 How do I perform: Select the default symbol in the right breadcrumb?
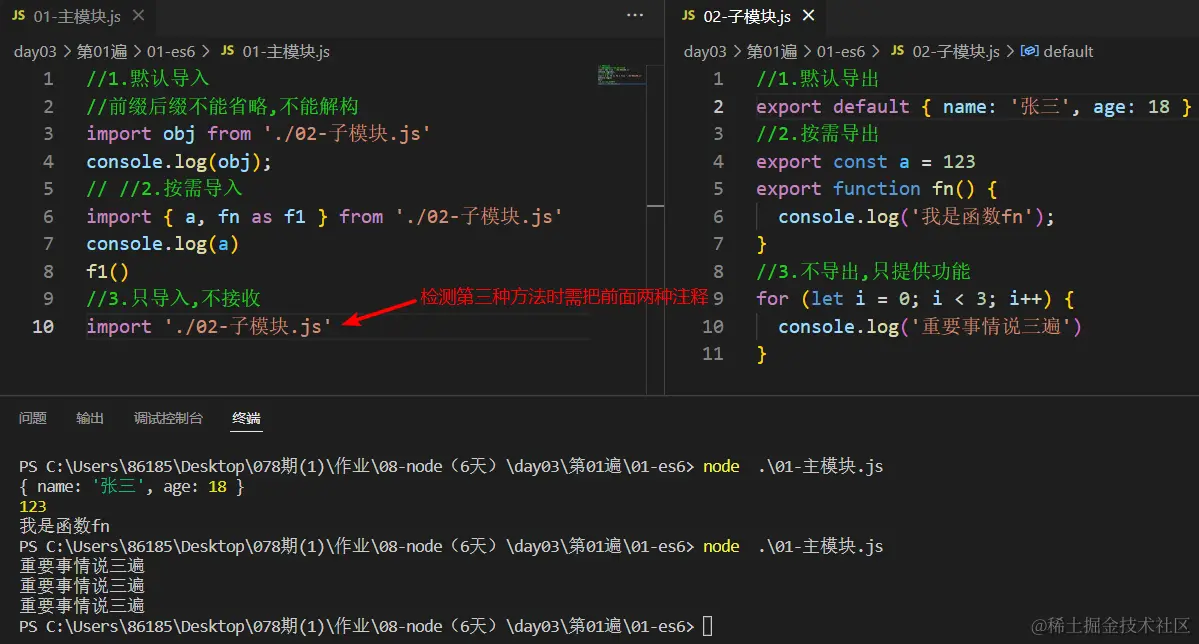1068,51
